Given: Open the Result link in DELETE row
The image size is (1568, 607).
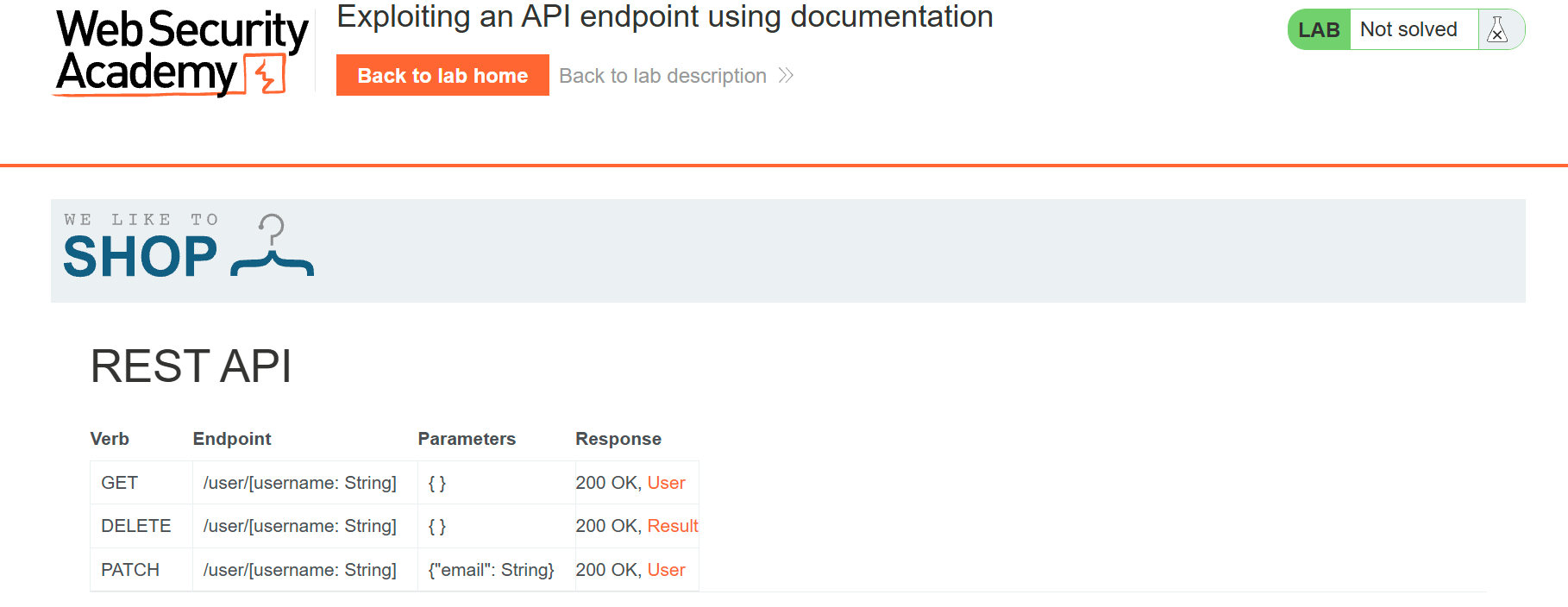Looking at the screenshot, I should 672,526.
